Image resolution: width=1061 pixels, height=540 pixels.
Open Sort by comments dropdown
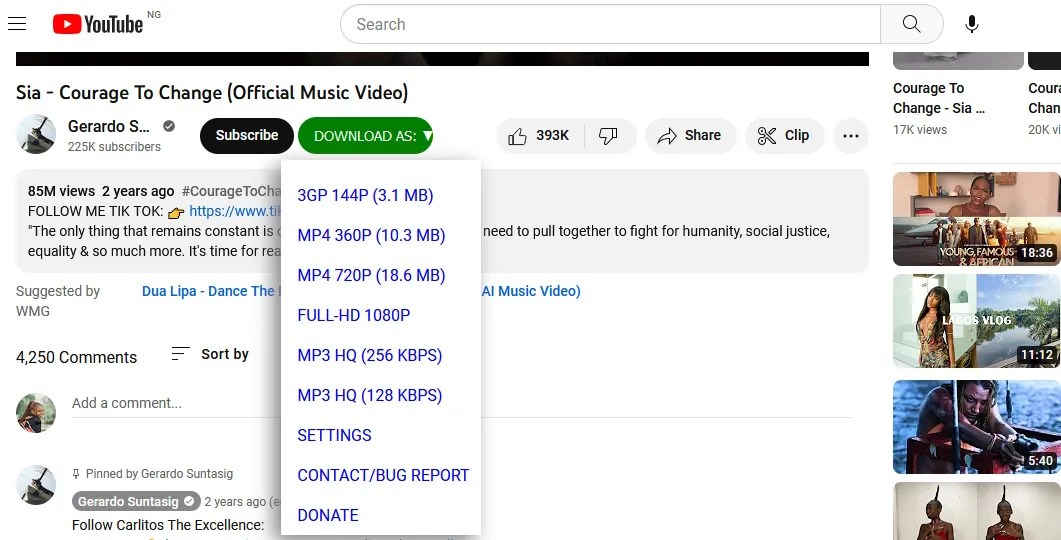[210, 354]
